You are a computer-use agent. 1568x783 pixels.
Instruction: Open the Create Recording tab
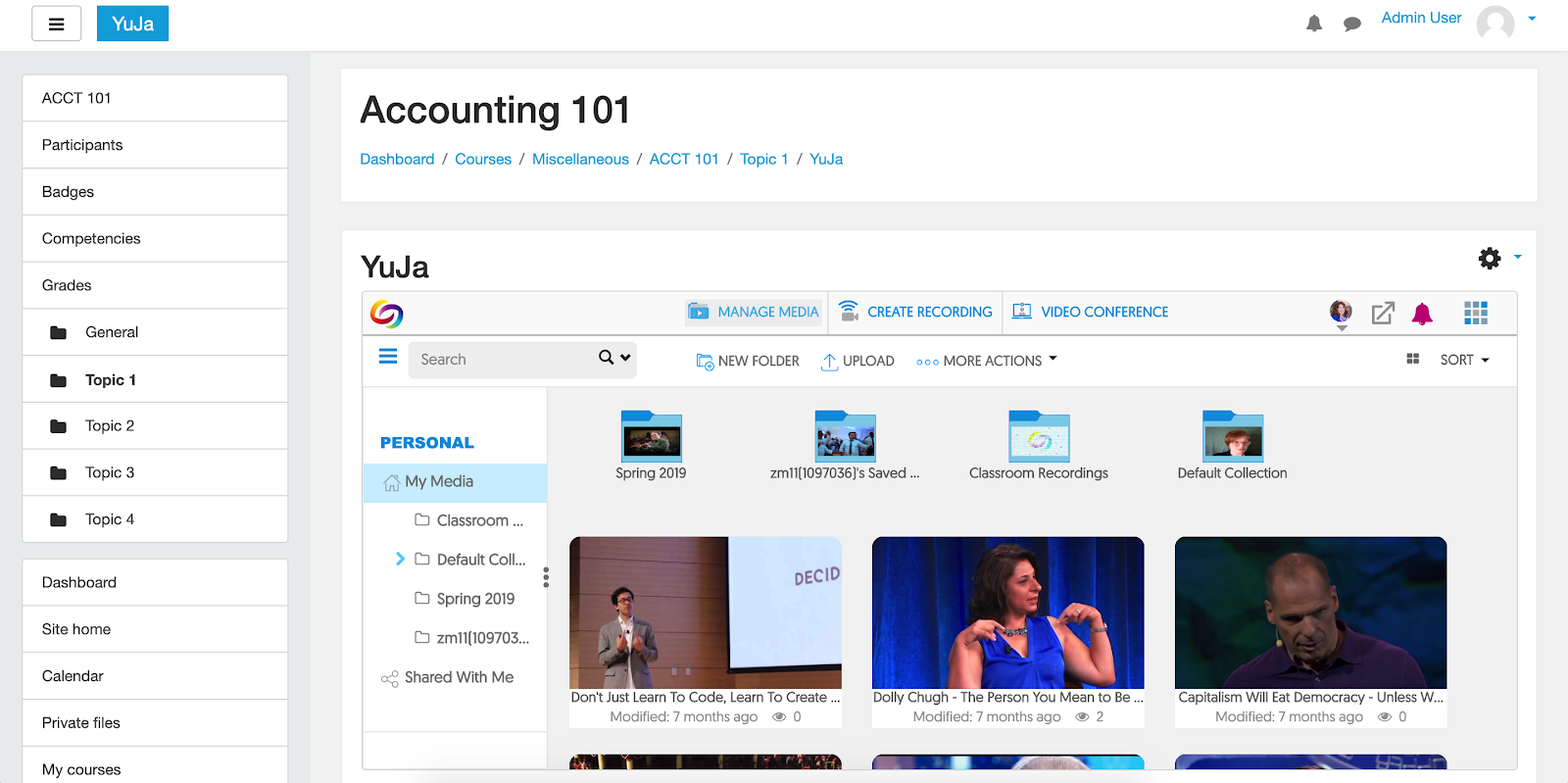tap(915, 312)
